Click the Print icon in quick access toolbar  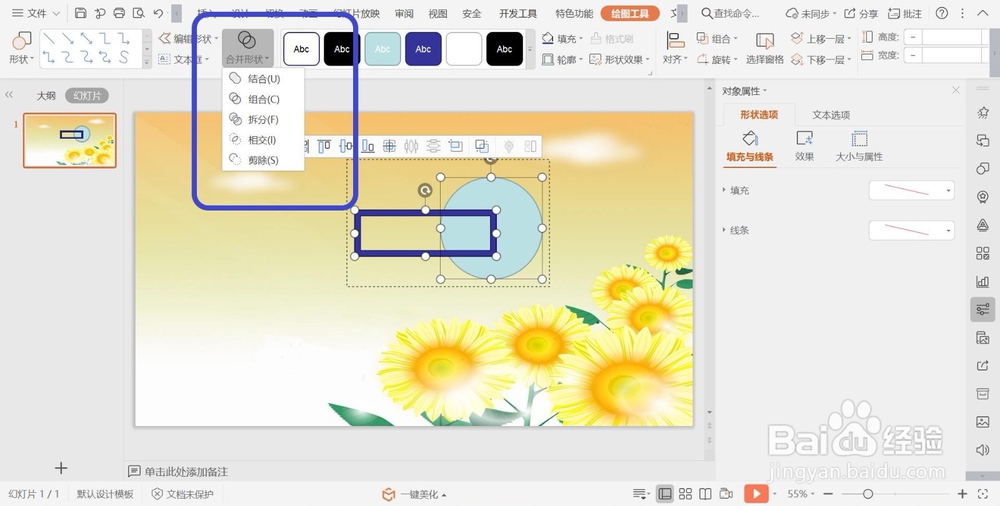pyautogui.click(x=119, y=13)
